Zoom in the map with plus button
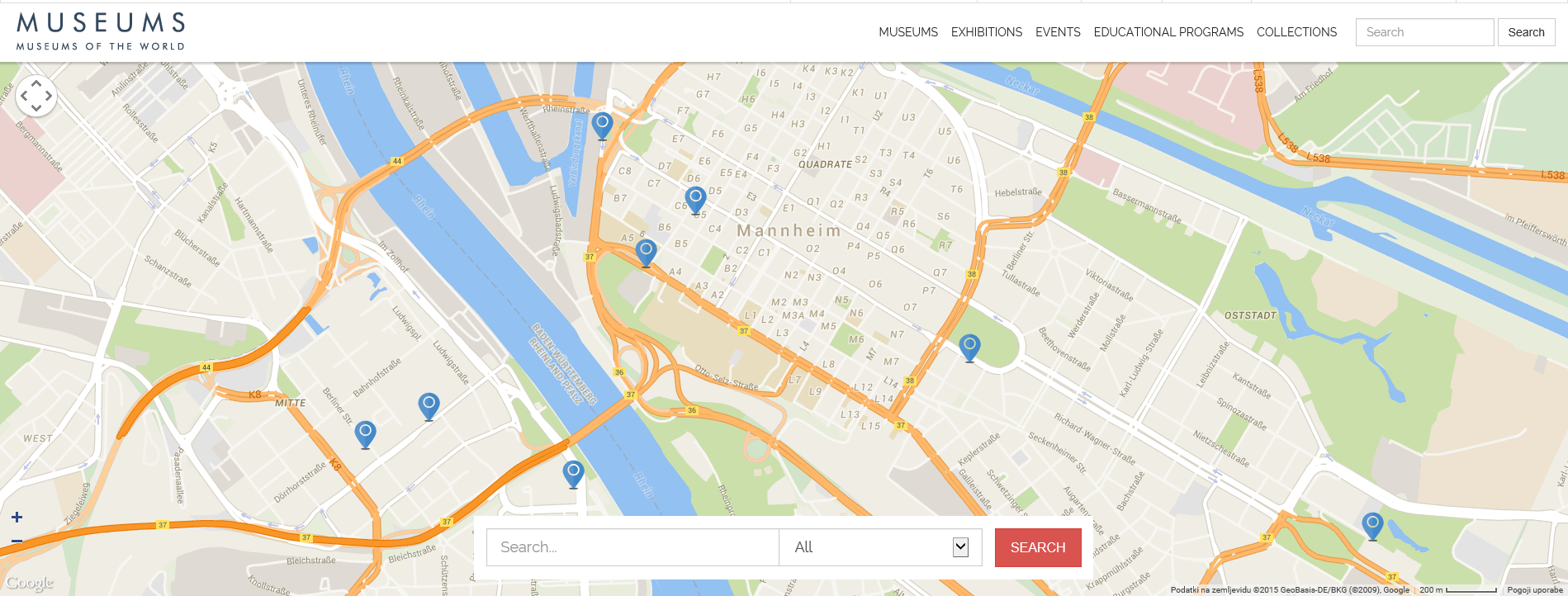1568x596 pixels. [x=17, y=518]
